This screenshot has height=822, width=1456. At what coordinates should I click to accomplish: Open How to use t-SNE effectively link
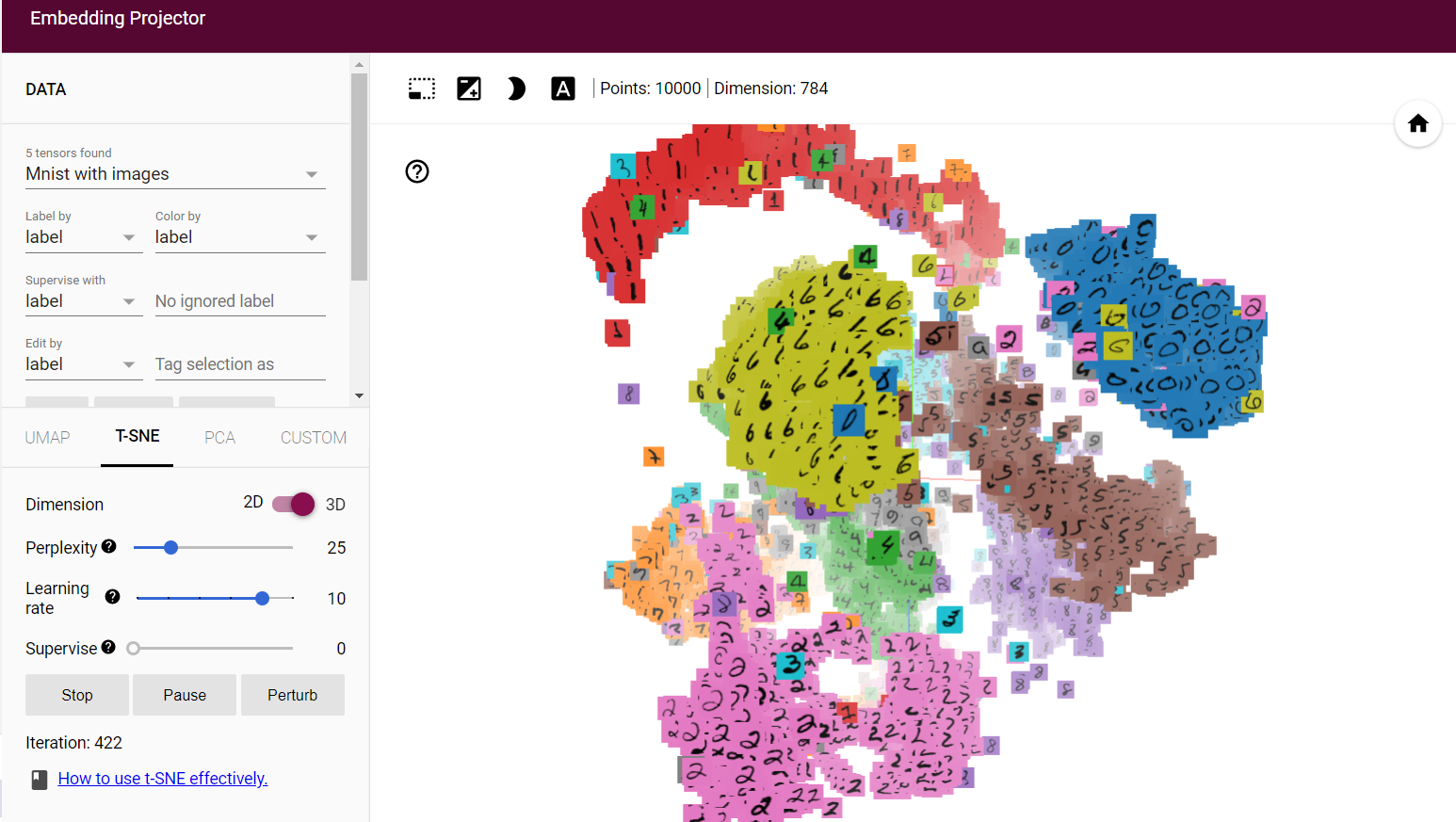pos(163,779)
